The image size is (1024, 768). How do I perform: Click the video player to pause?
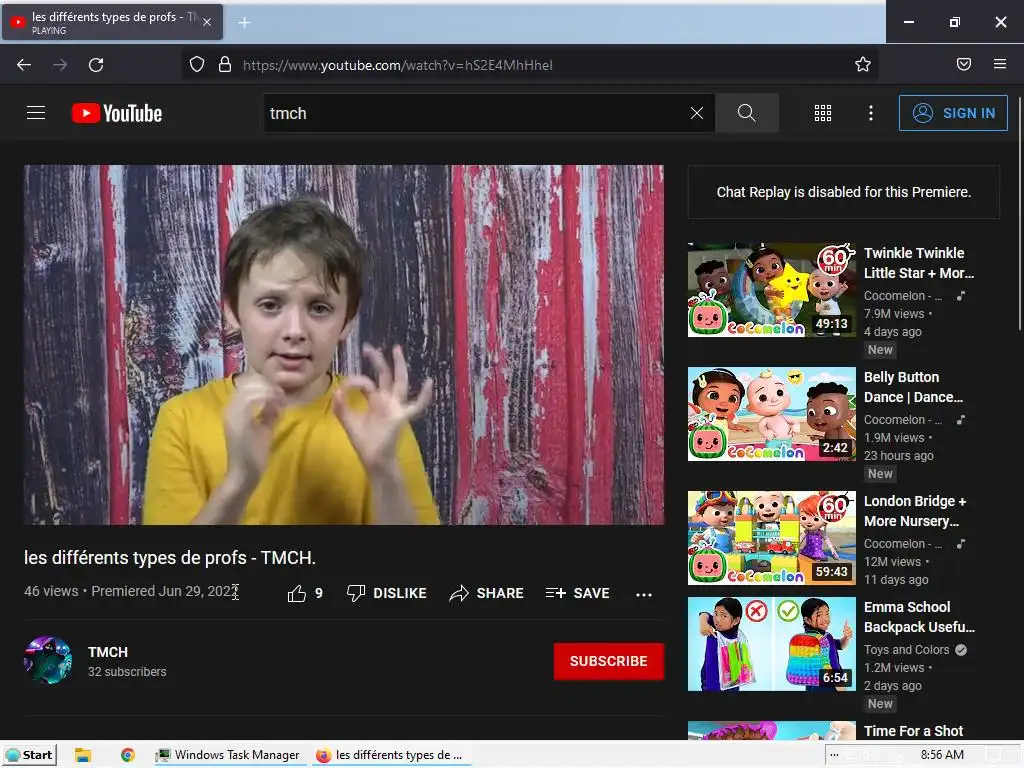[344, 344]
